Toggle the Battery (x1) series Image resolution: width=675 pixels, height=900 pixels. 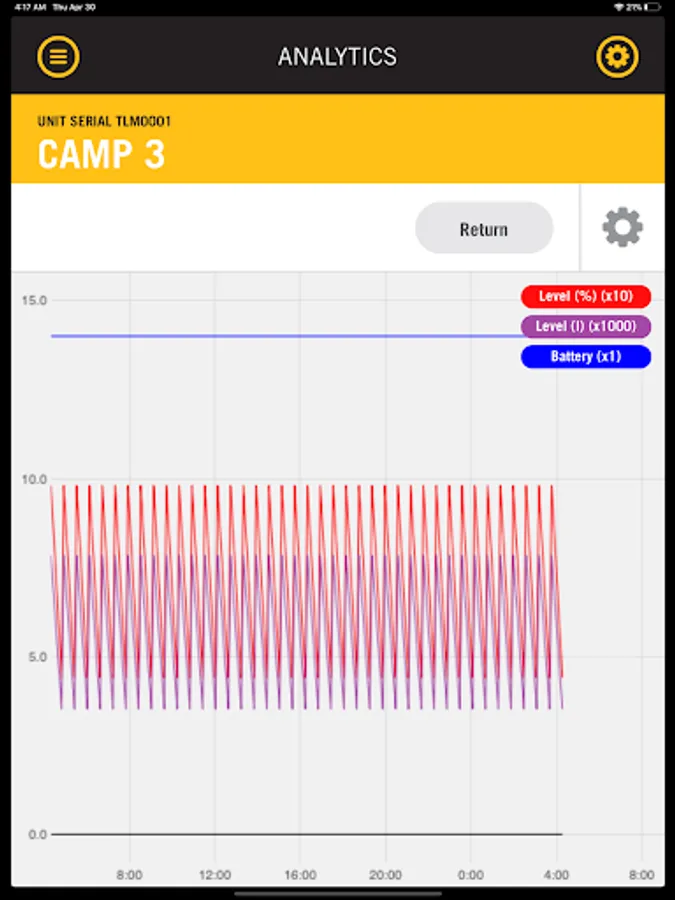pyautogui.click(x=586, y=356)
